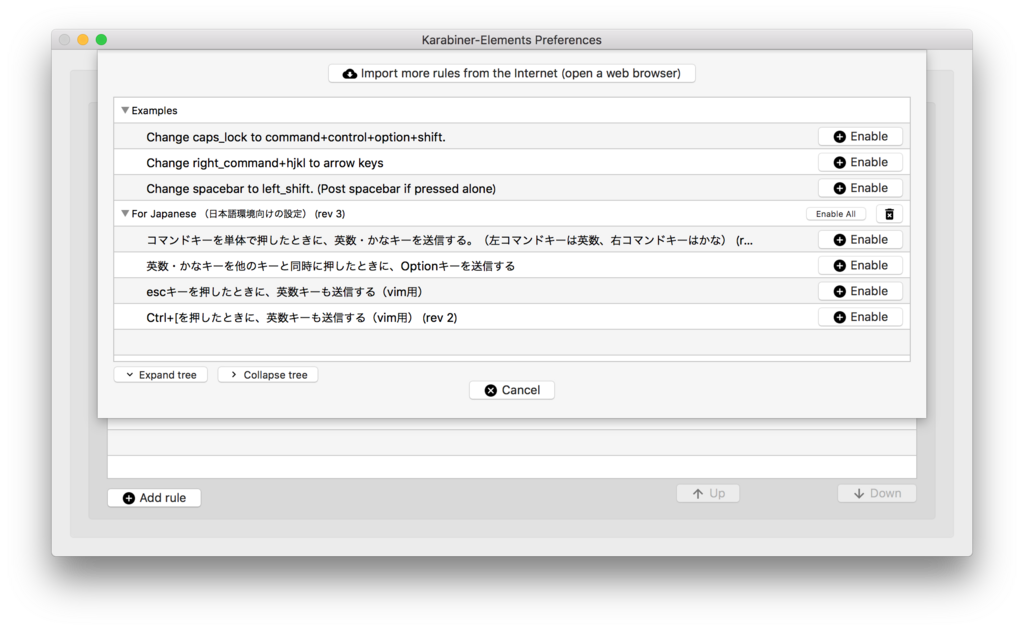Screen dimensions: 1024x630
Task: Select the Ctrl+[を押したときに rule text
Action: [302, 318]
